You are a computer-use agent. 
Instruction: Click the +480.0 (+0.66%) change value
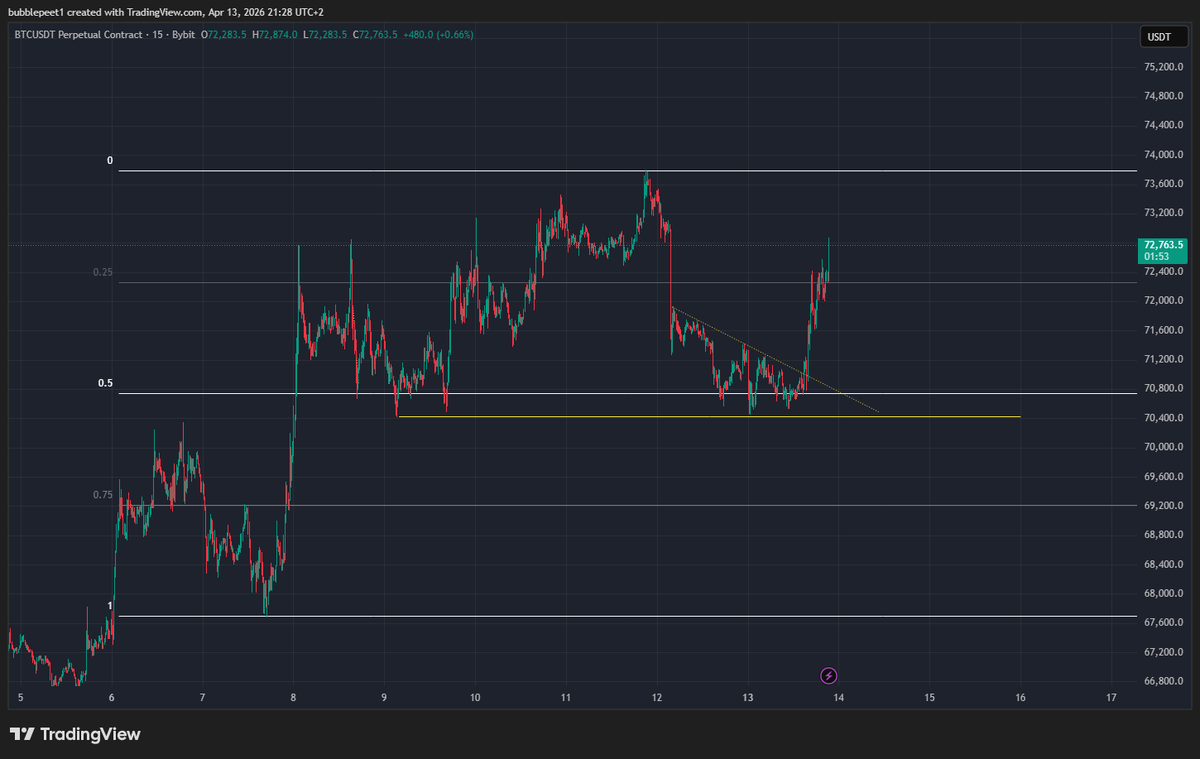pos(438,34)
